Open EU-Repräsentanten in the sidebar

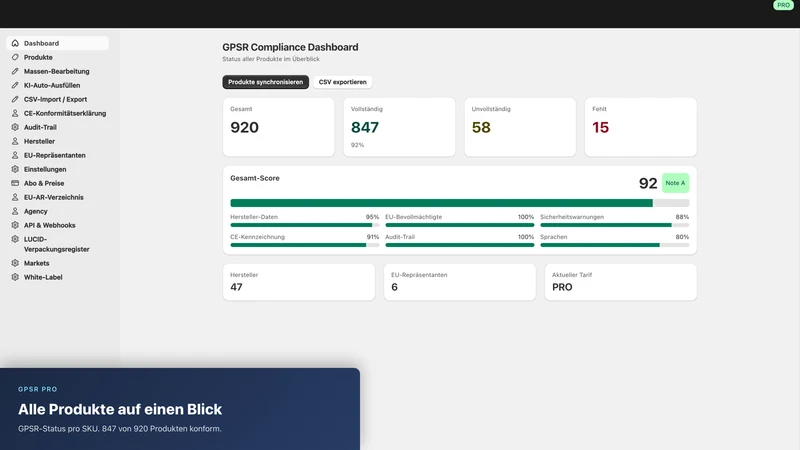coord(57,155)
